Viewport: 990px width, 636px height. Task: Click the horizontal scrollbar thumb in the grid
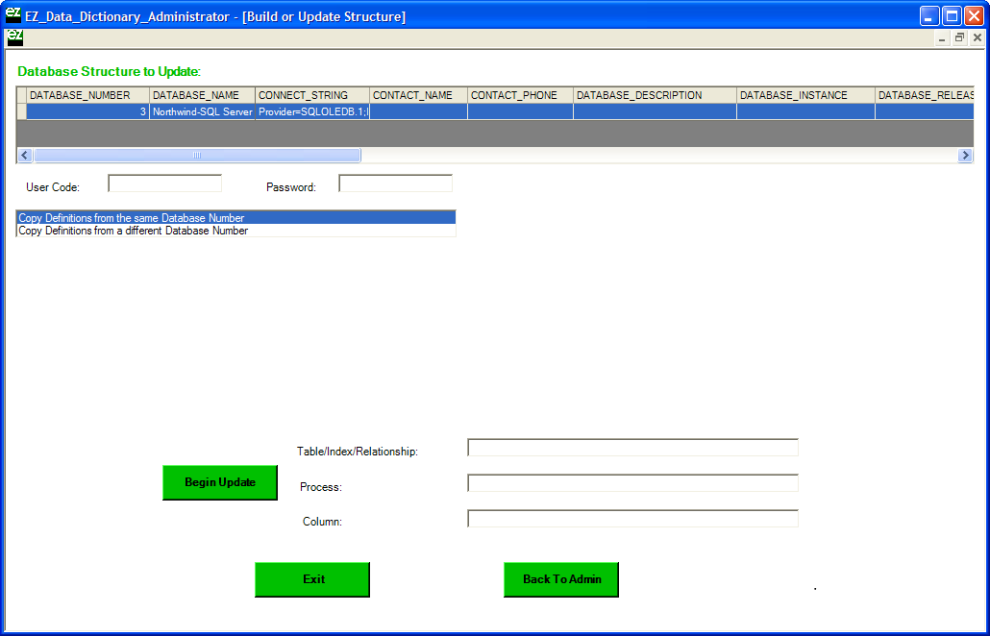[197, 155]
